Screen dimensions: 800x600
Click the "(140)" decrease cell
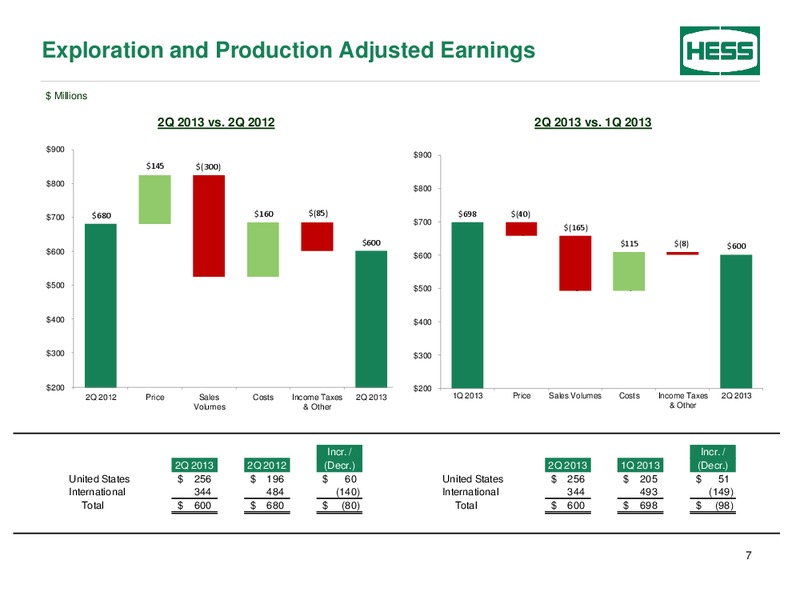[x=347, y=492]
